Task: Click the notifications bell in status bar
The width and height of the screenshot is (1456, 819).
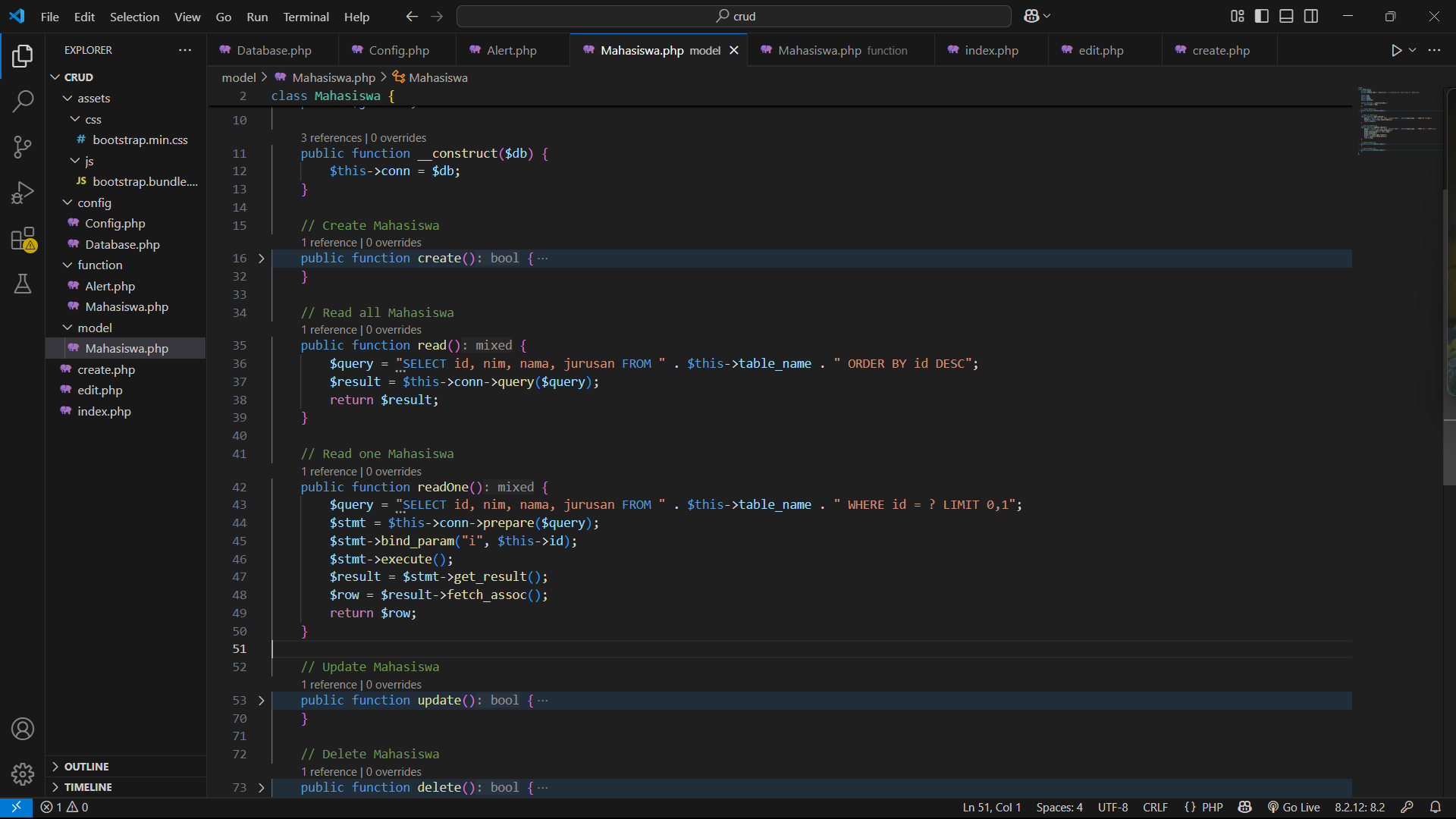Action: [1435, 807]
